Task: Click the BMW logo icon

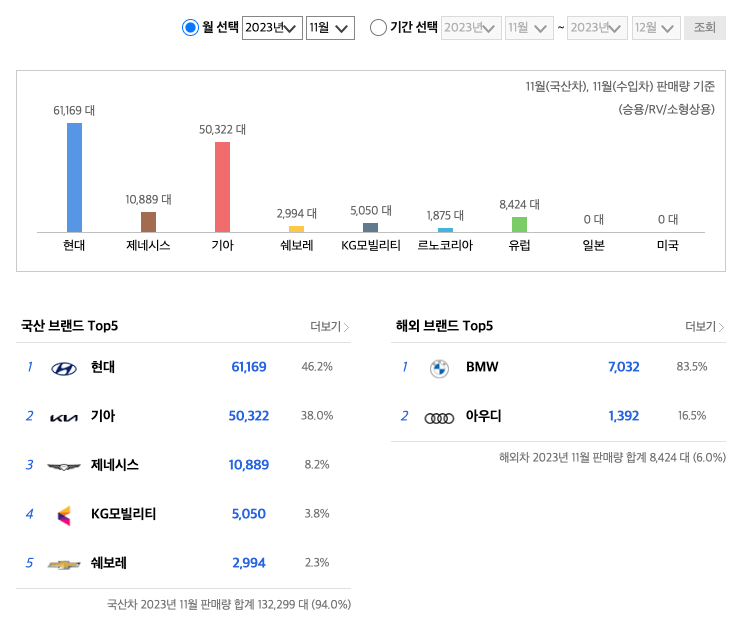Action: tap(439, 369)
